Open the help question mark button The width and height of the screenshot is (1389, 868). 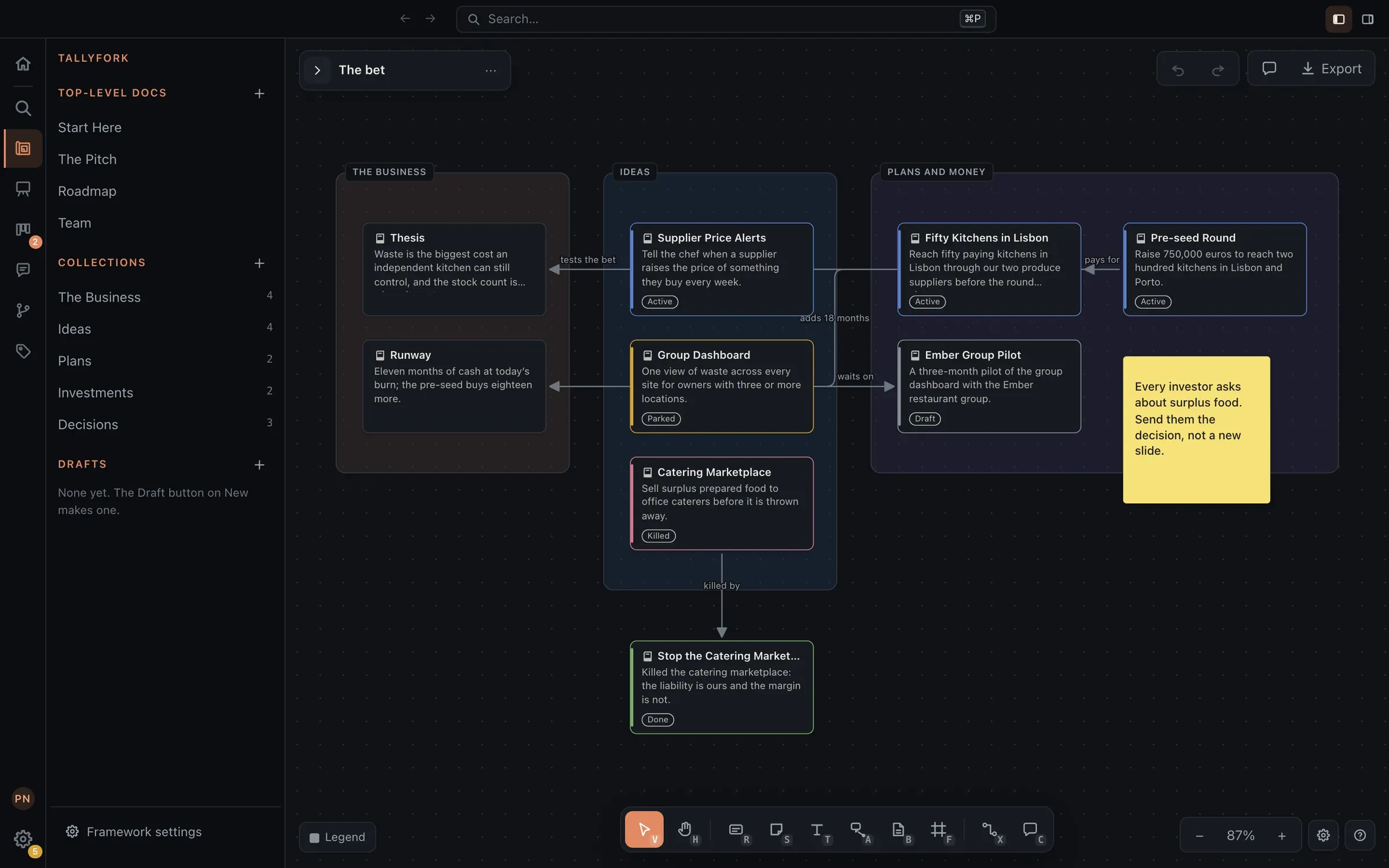coord(1359,835)
